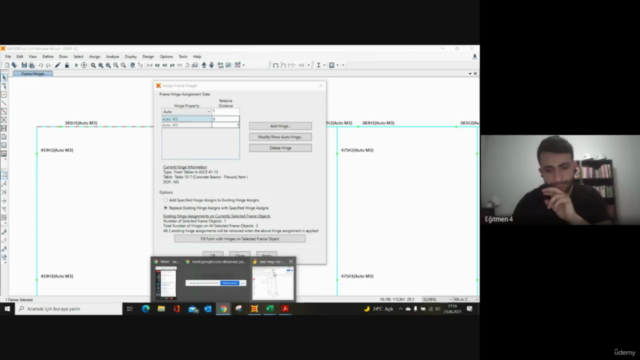Open the Design menu
This screenshot has width=640, height=360.
click(x=148, y=57)
